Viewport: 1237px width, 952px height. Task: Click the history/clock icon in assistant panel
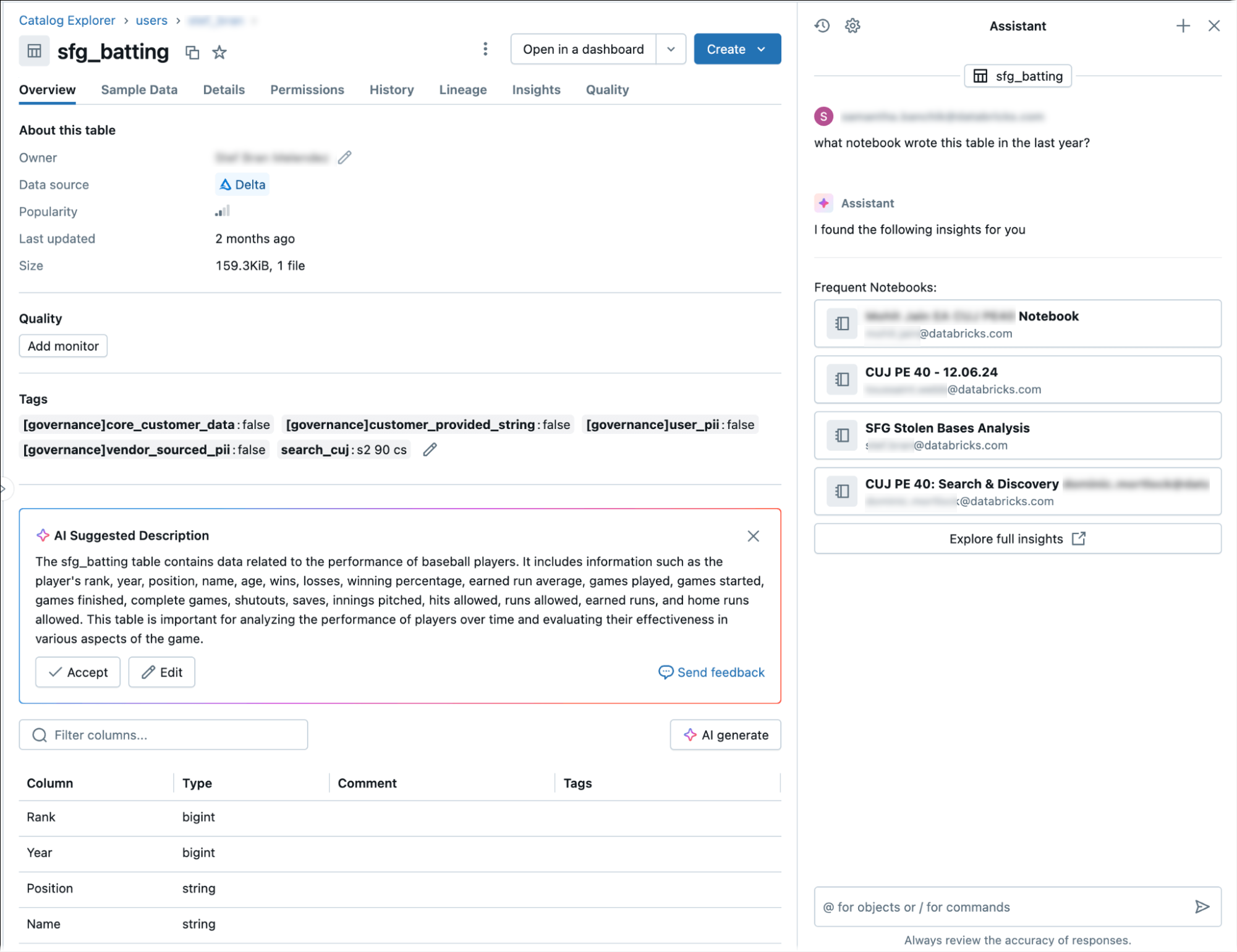(x=822, y=25)
